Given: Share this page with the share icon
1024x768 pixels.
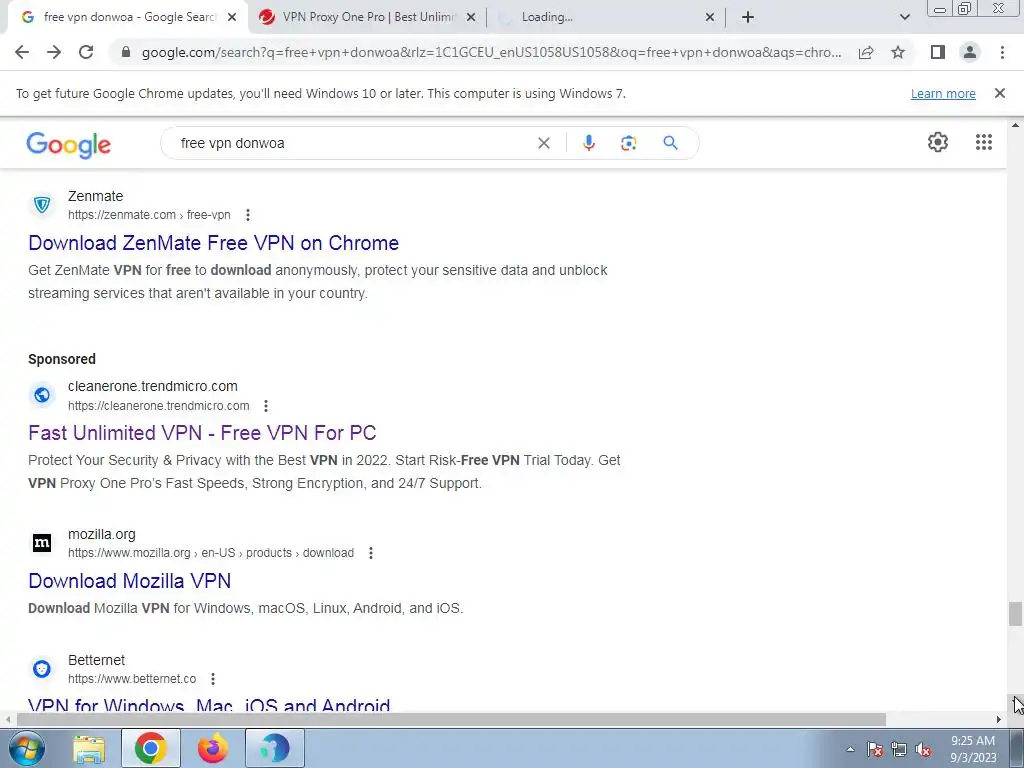Looking at the screenshot, I should [866, 52].
